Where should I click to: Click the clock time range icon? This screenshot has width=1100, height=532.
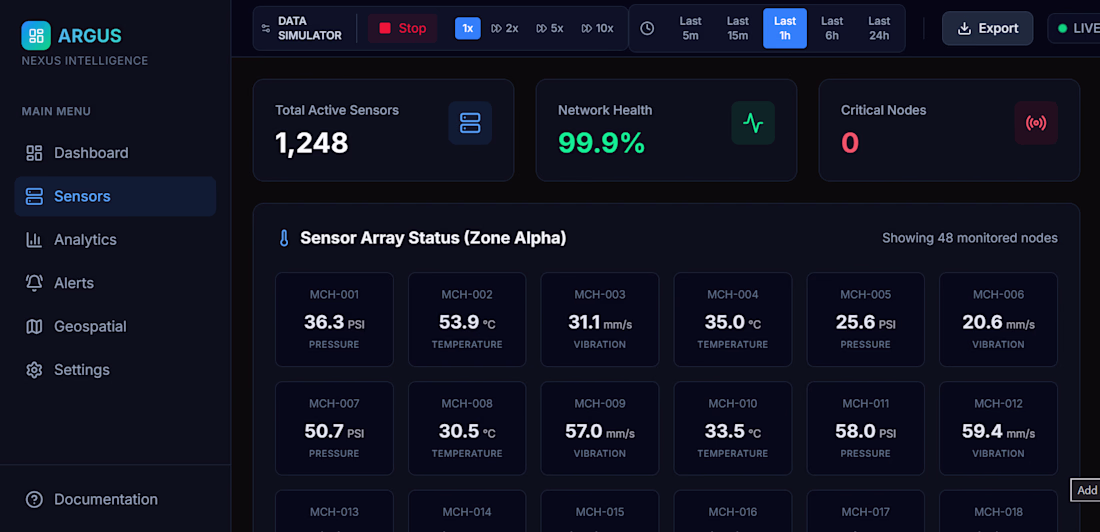pos(648,28)
